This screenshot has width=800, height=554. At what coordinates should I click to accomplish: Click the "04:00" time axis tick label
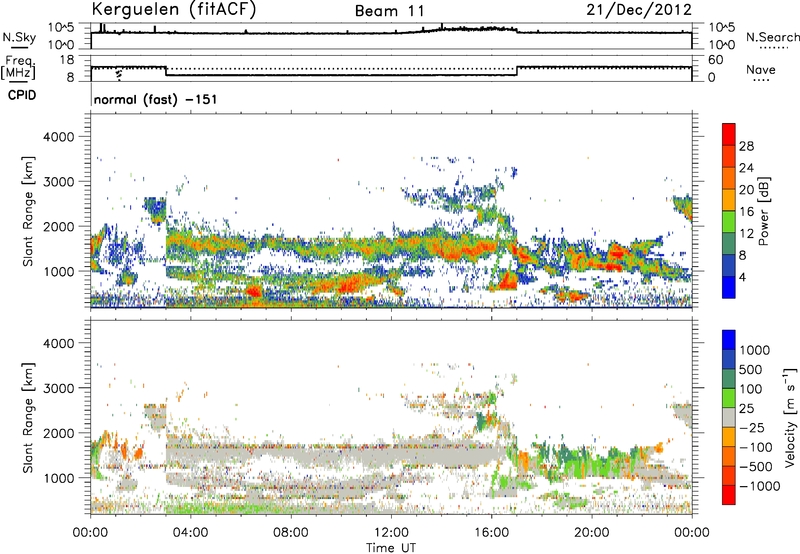click(x=190, y=533)
